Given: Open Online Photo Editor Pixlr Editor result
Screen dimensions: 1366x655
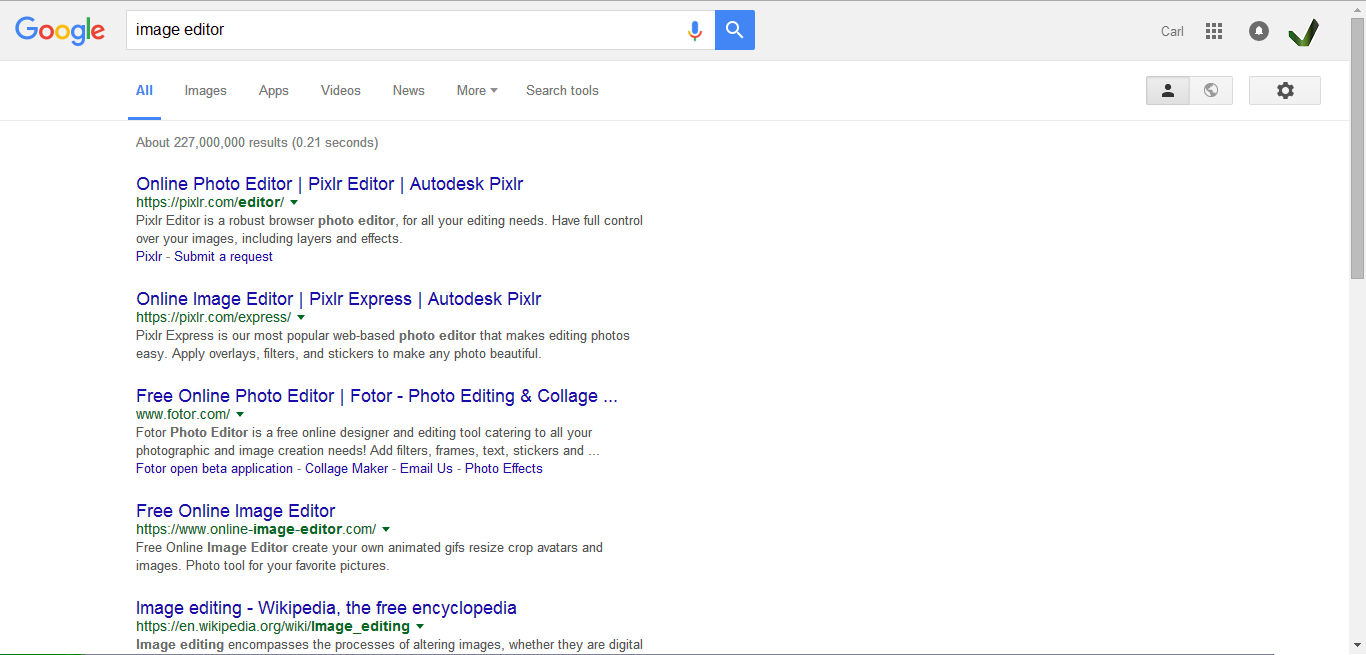Looking at the screenshot, I should (x=330, y=184).
